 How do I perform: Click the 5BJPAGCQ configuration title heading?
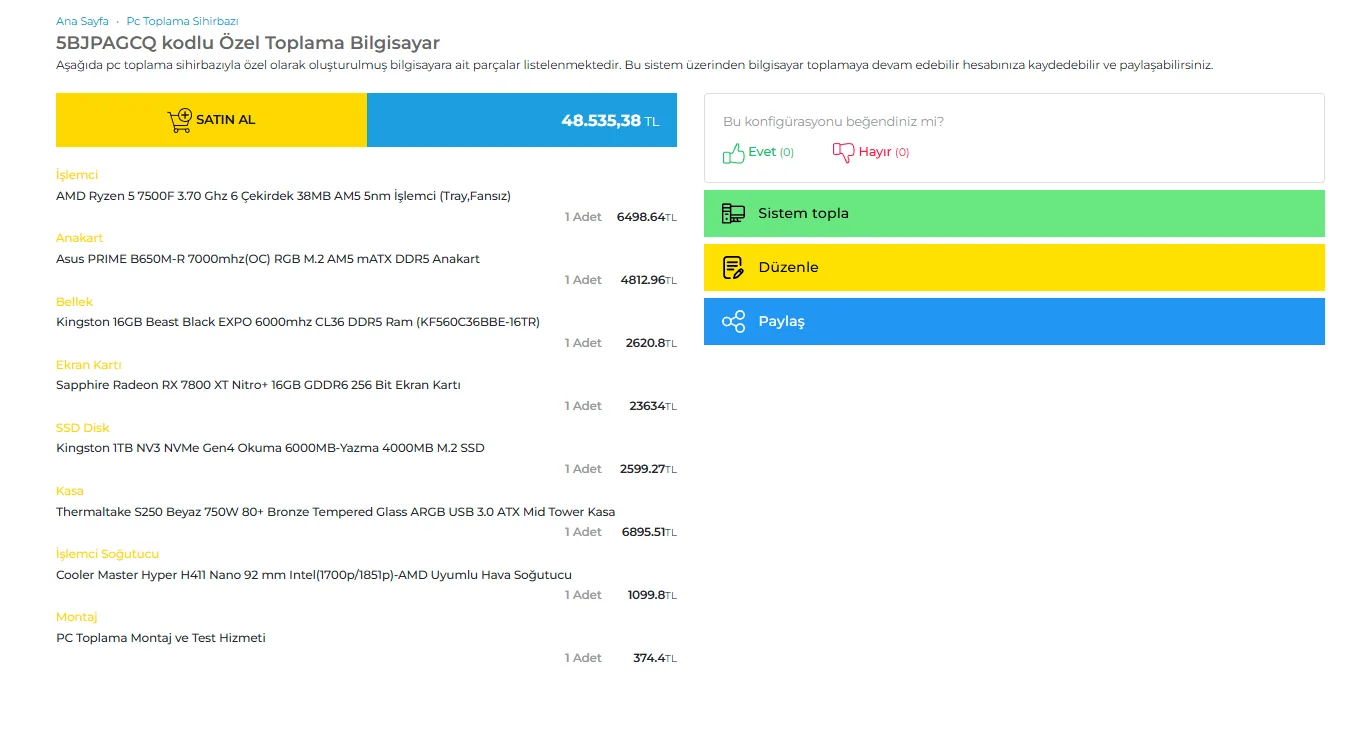[x=248, y=43]
